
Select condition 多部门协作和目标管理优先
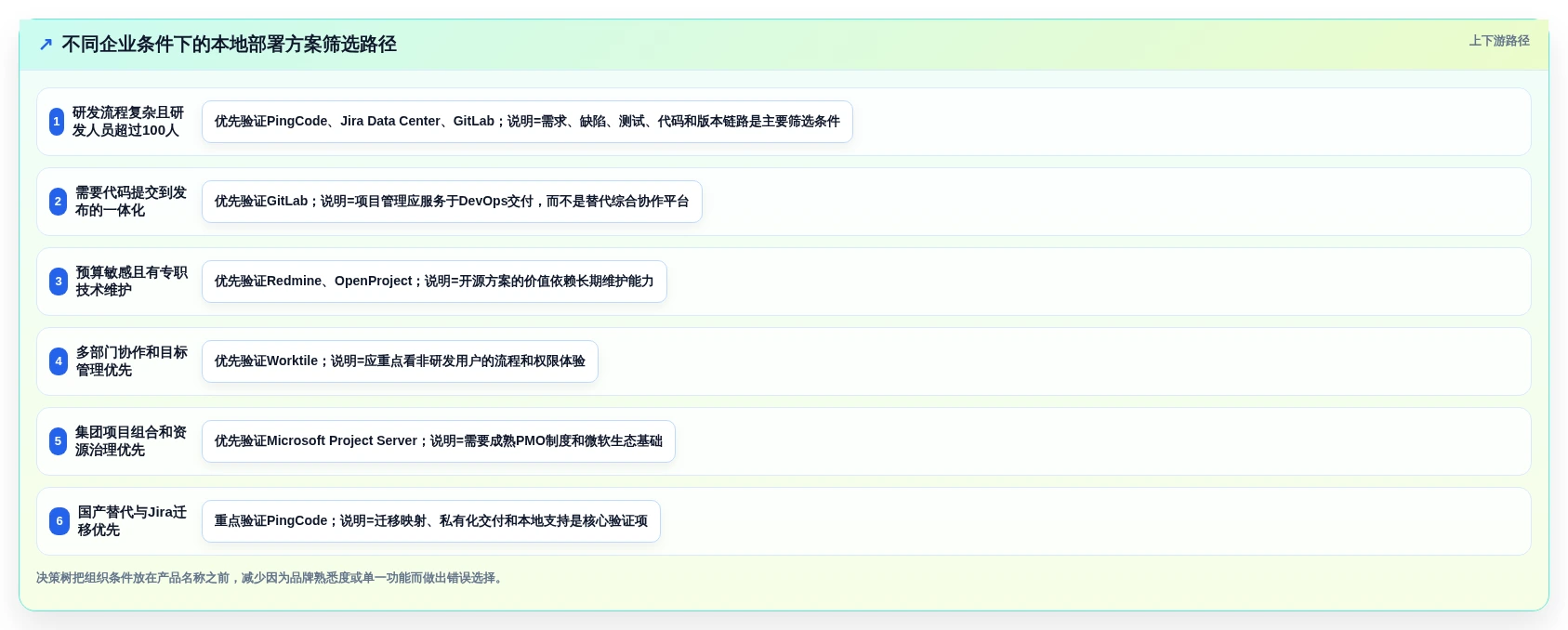(x=132, y=361)
